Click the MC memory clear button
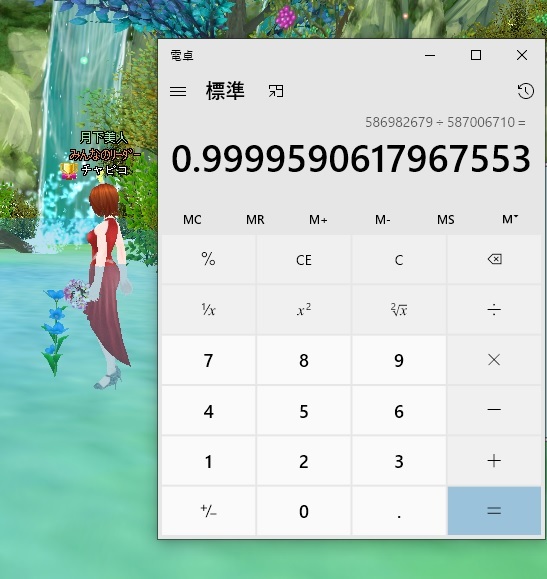The height and width of the screenshot is (579, 547). pos(192,220)
